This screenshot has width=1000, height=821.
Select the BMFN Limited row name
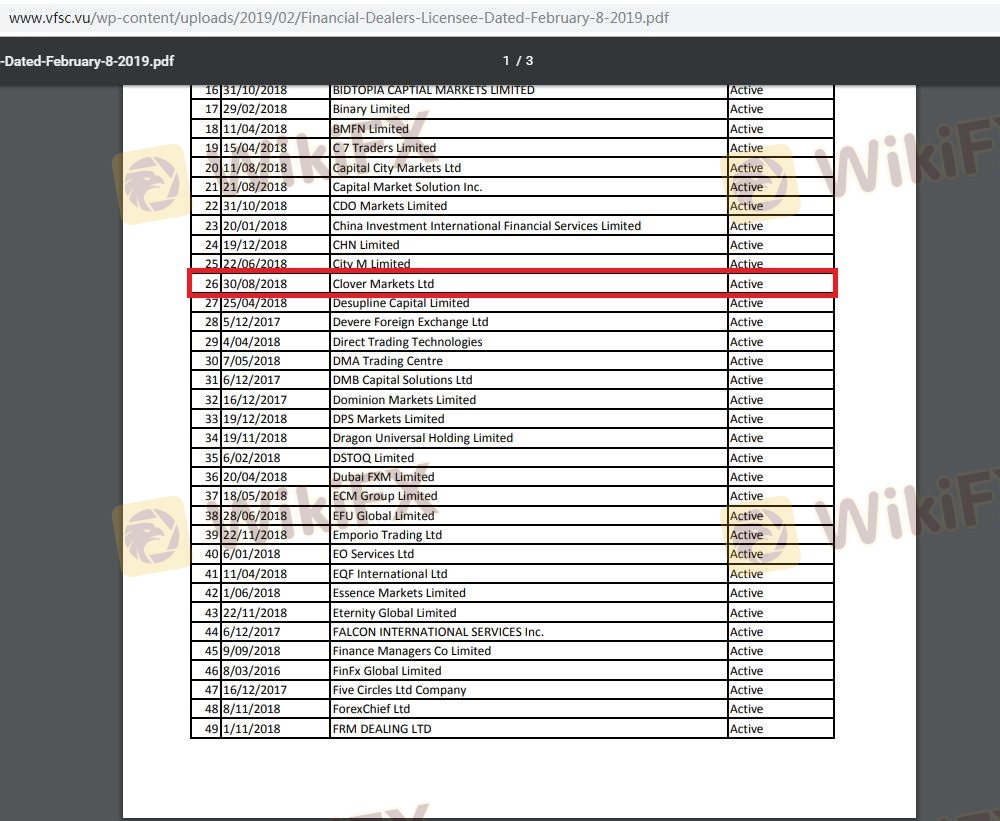[x=370, y=129]
